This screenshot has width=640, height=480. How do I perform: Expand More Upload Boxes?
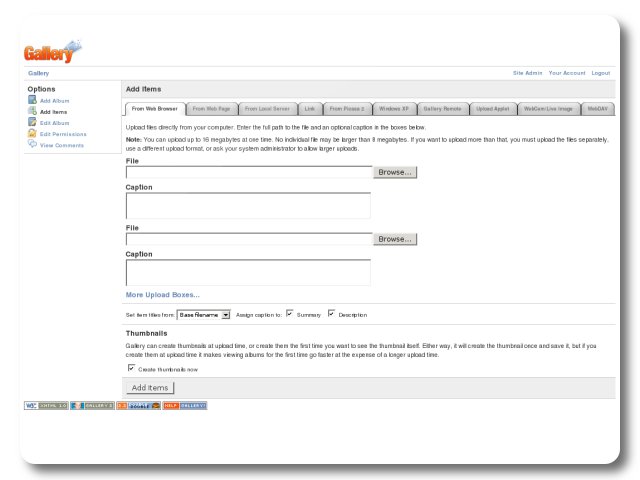click(162, 295)
